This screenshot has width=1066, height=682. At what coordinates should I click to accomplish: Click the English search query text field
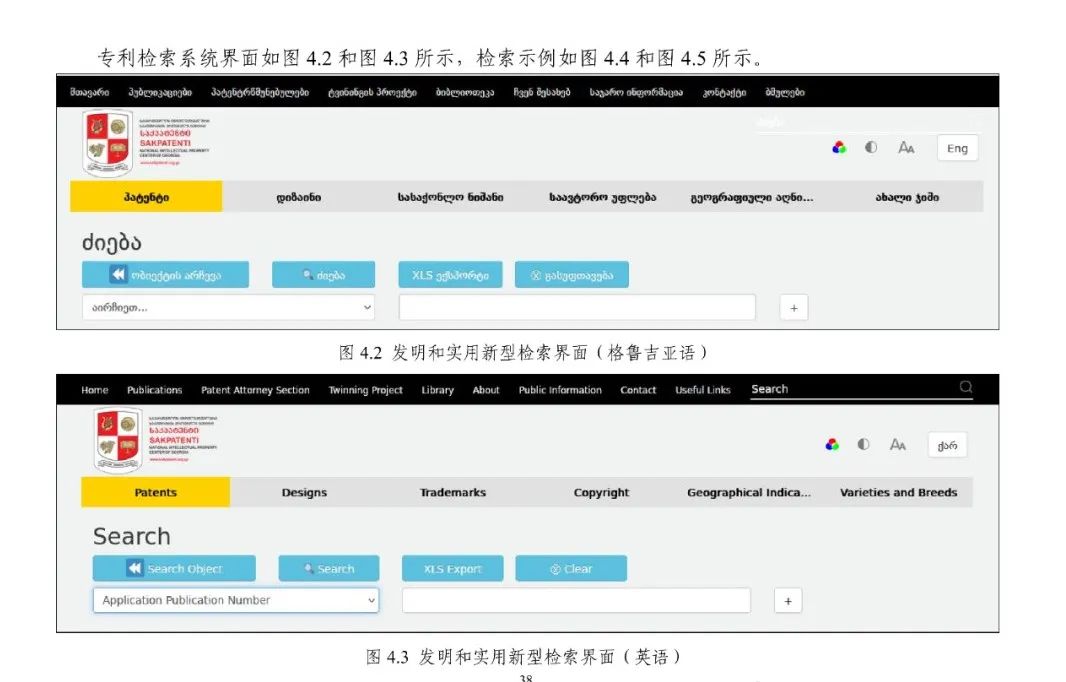576,600
